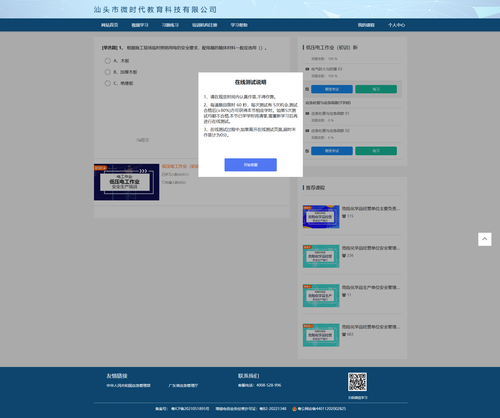500x418 pixels.
Task: Open the fire prevention lesson 03 title
Action: (x=327, y=69)
